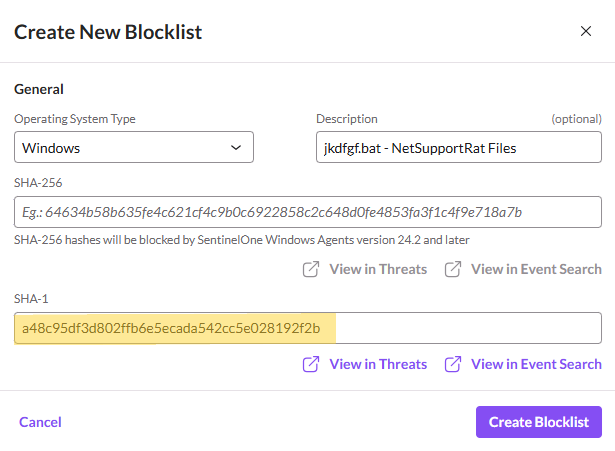Focus the Description field containing jkdfgf.bat text
Image resolution: width=615 pixels, height=451 pixels.
point(459,147)
